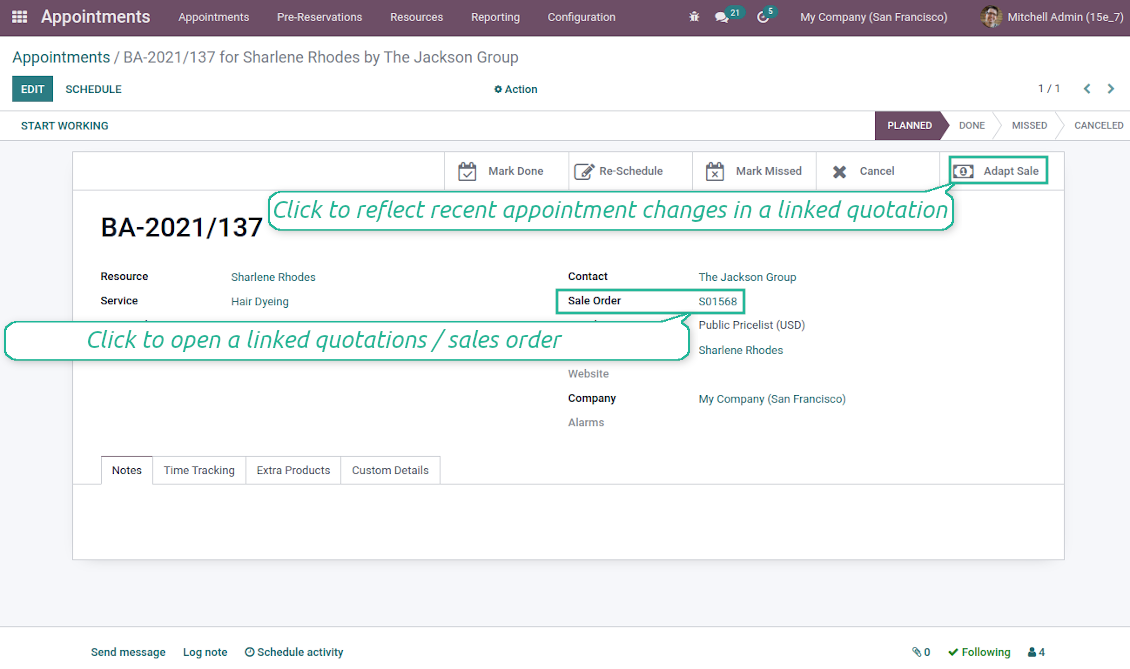
Task: Click the 1 / 1 pager counter
Action: pyautogui.click(x=1049, y=89)
